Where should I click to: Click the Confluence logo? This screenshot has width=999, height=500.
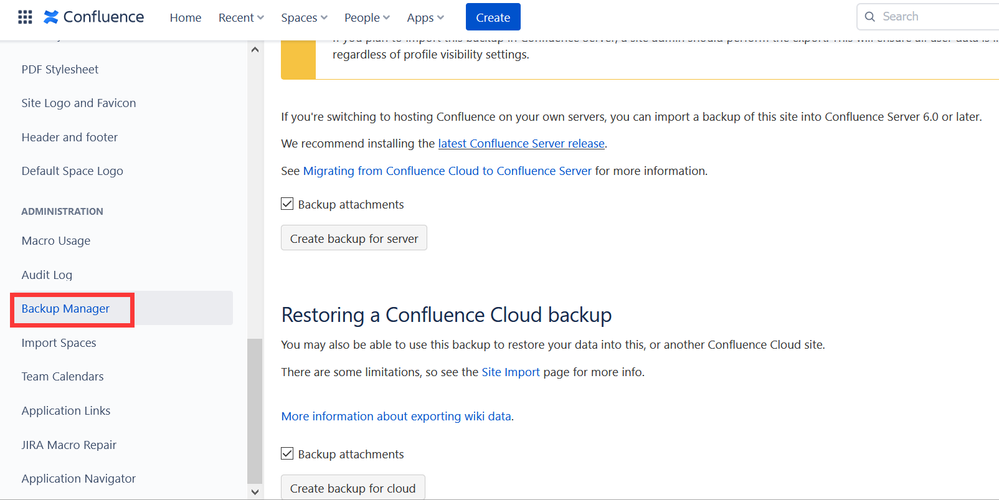pyautogui.click(x=94, y=17)
